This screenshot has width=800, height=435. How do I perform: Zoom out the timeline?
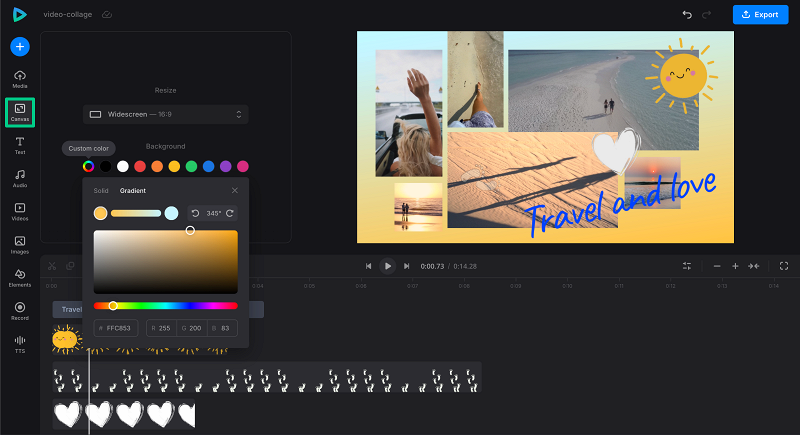(x=717, y=266)
